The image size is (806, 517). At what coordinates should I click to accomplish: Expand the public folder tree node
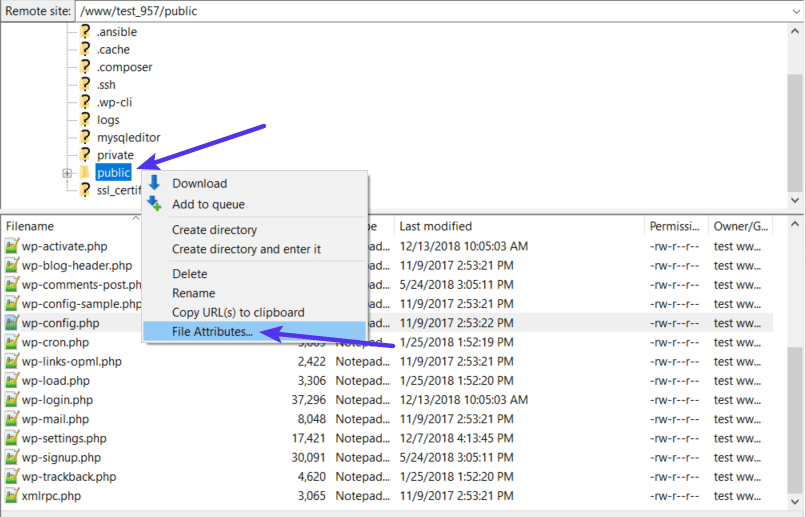(x=67, y=173)
